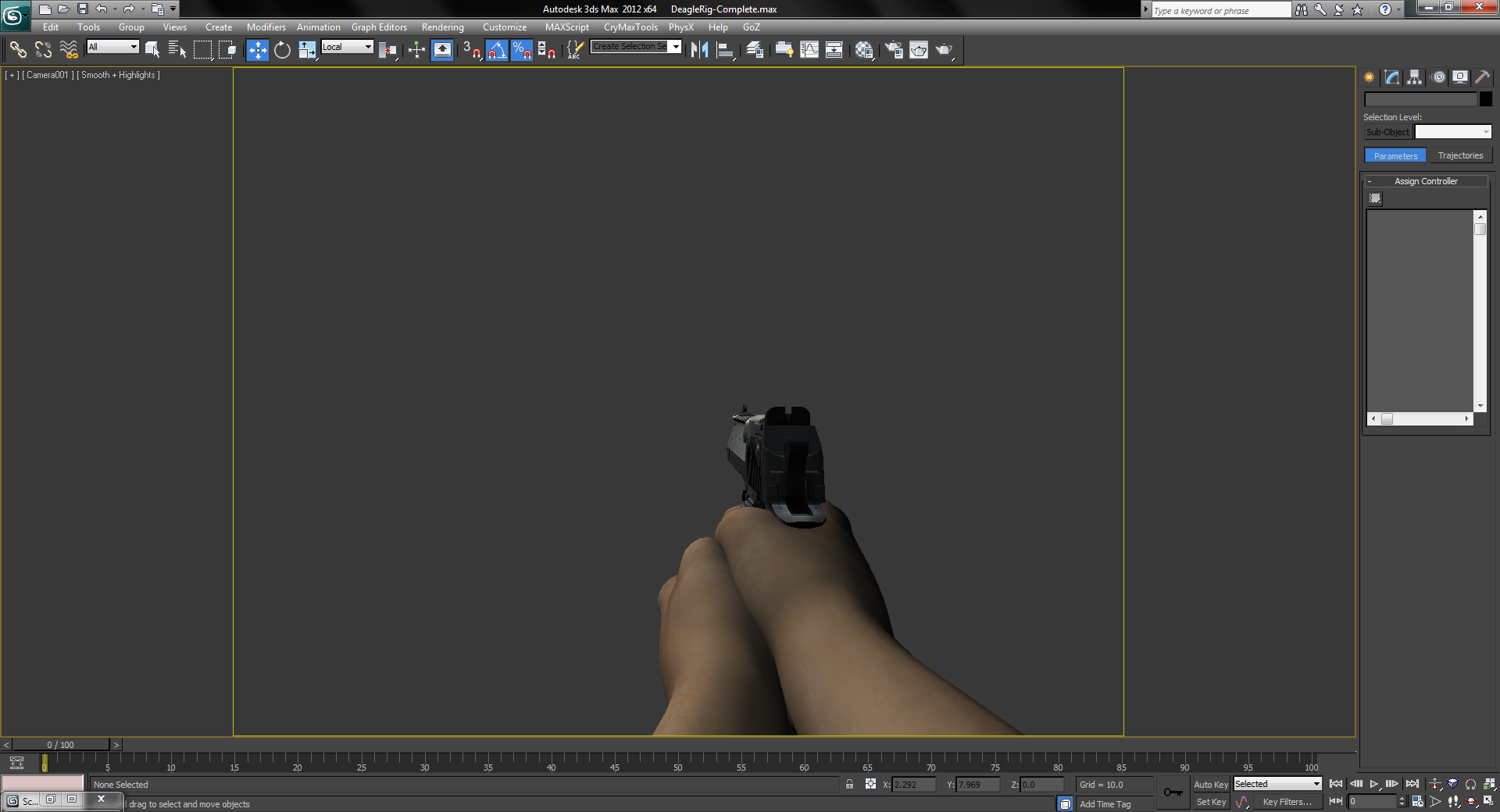Open the Selected key filter dropdown

click(1277, 784)
